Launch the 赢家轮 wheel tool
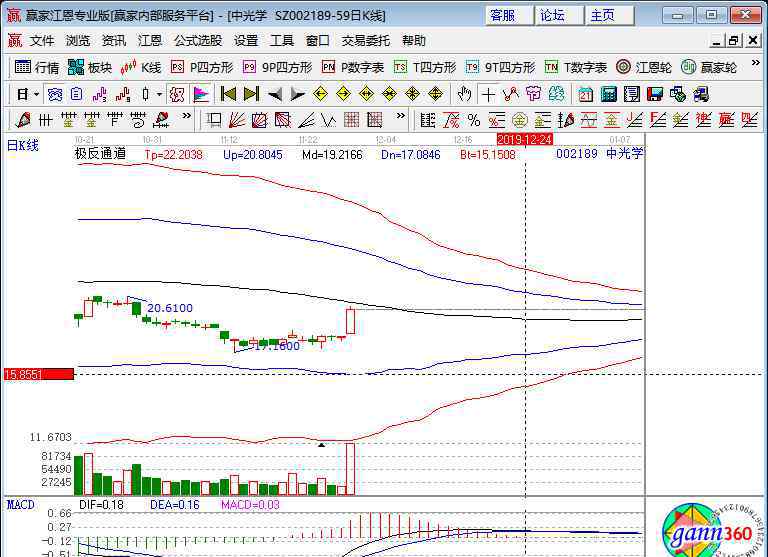Image resolution: width=768 pixels, height=557 pixels. 709,67
